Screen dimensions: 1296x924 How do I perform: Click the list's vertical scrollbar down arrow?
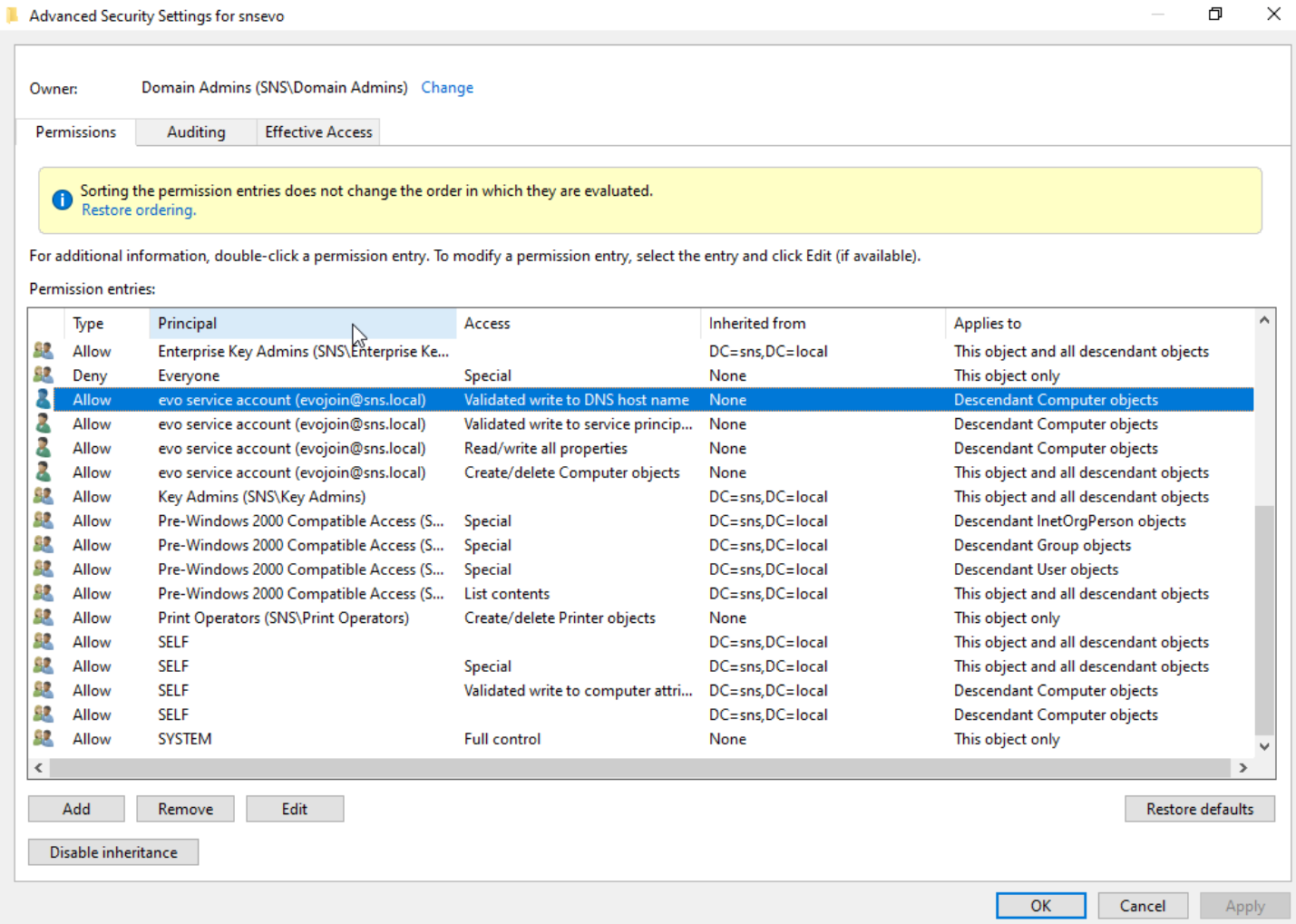[x=1264, y=746]
